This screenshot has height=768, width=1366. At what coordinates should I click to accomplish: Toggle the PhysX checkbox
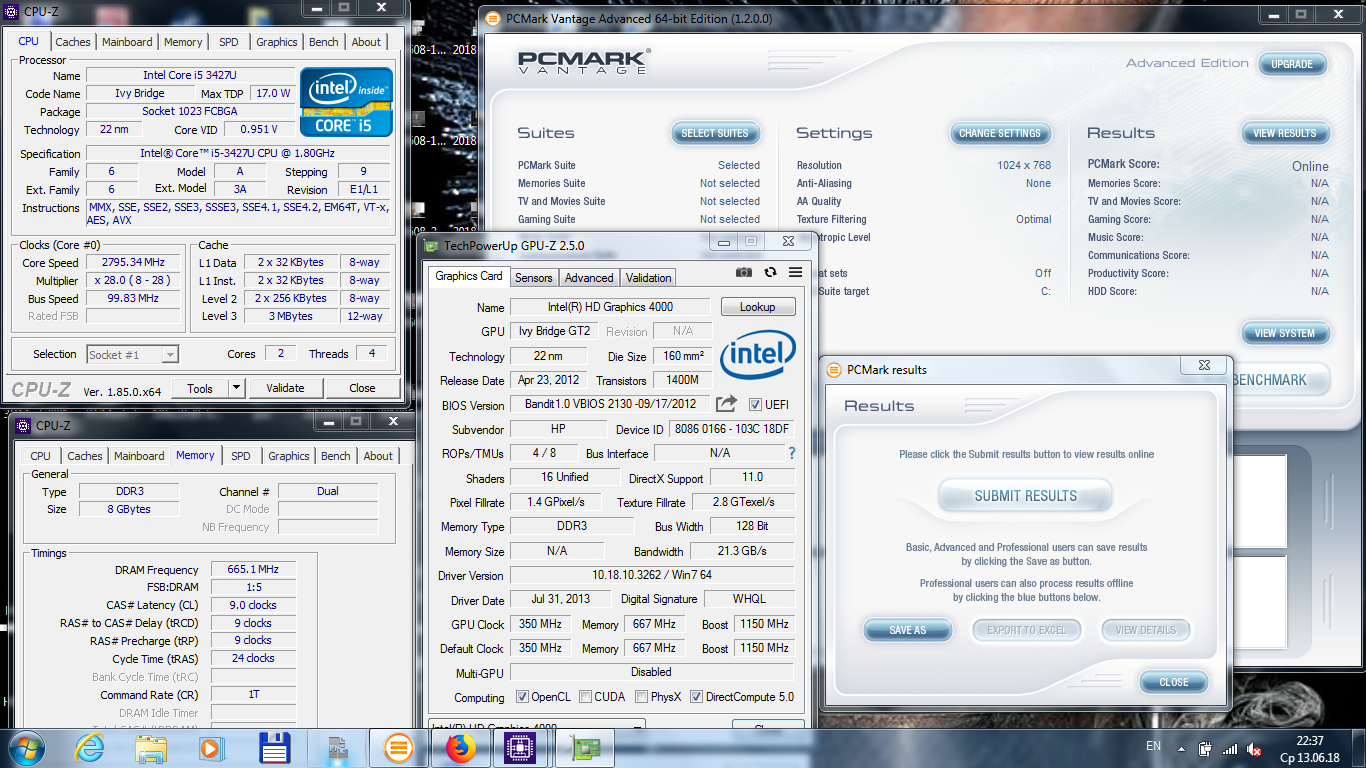[641, 697]
